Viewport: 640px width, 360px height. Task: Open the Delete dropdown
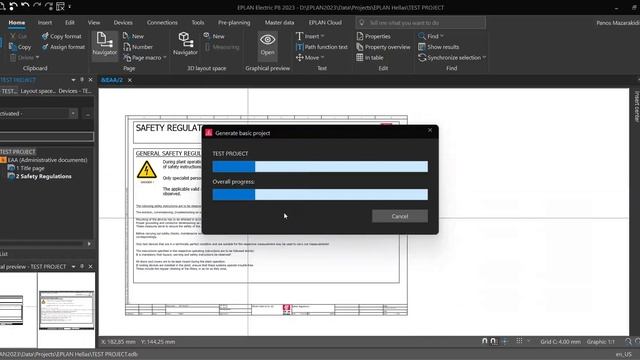pos(37,58)
